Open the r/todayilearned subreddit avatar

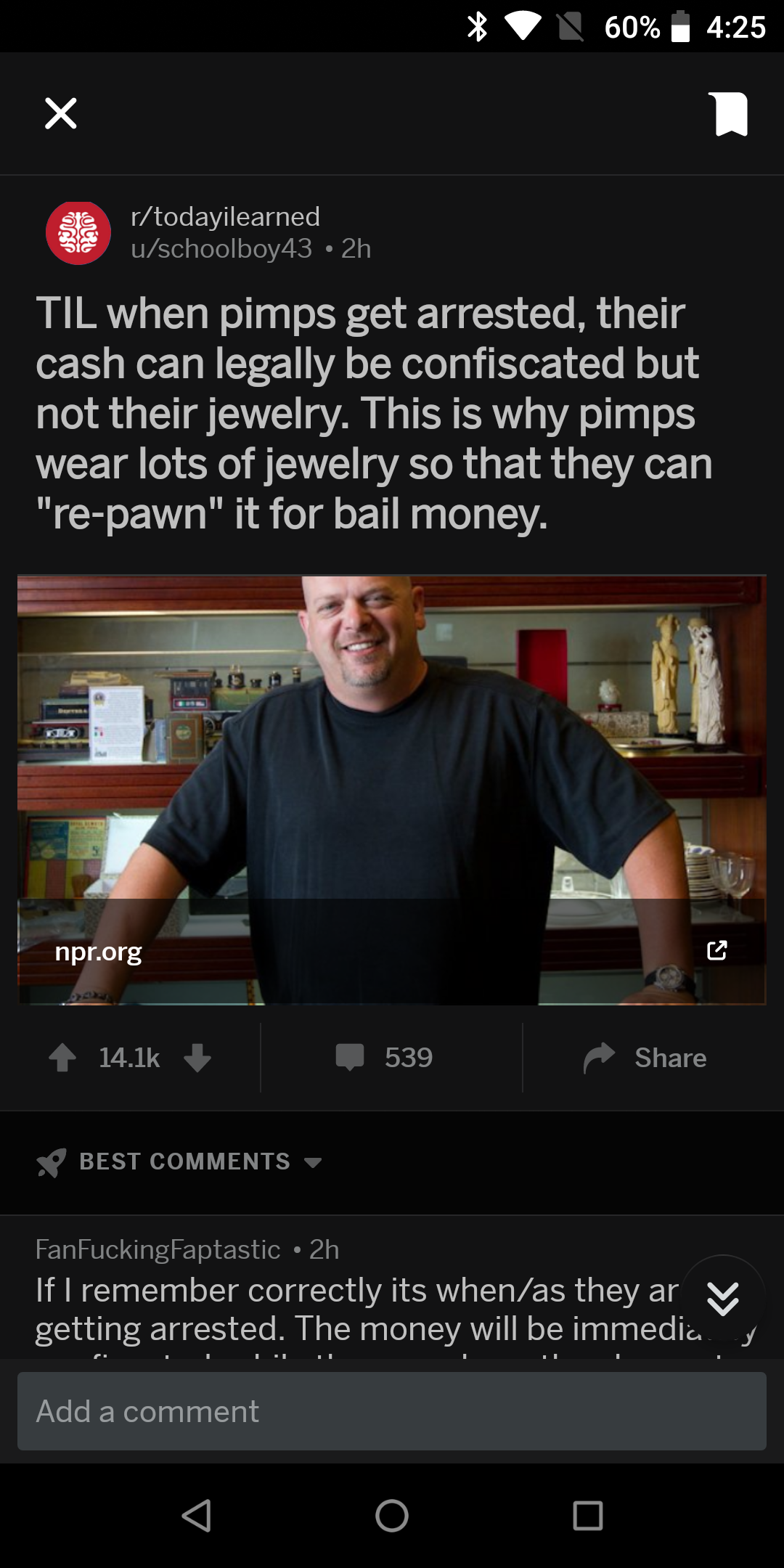click(x=78, y=233)
